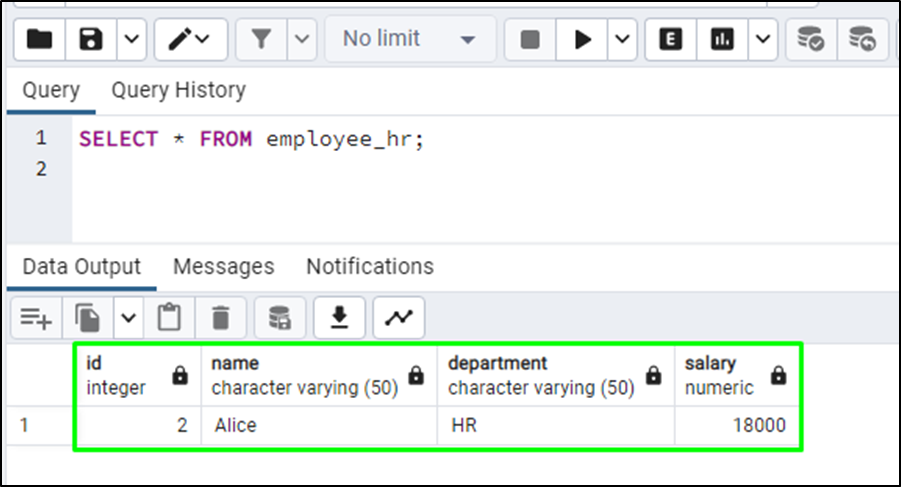Click the Copy icon in results toolbar
Viewport: 901px width, 487px height.
[87, 318]
